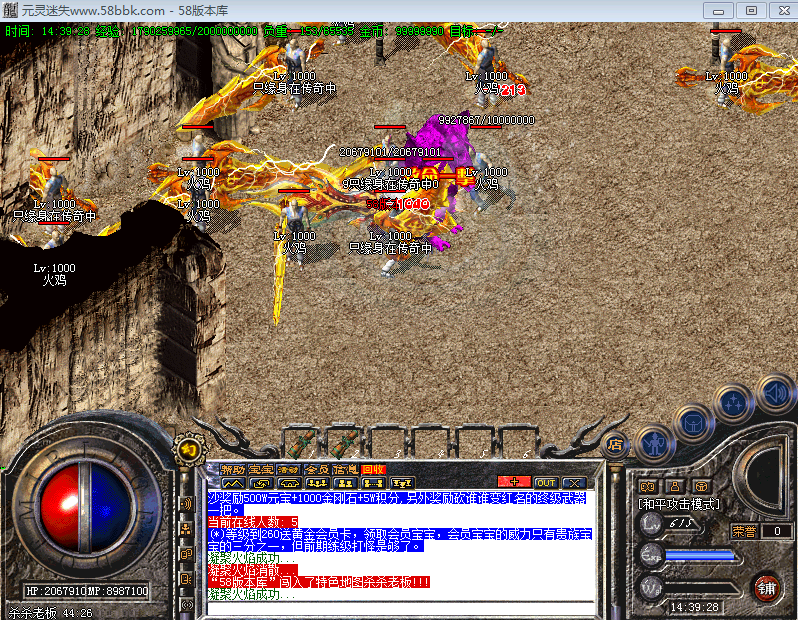Open the 宝宝 pet tab
This screenshot has height=620, width=798.
pos(261,469)
